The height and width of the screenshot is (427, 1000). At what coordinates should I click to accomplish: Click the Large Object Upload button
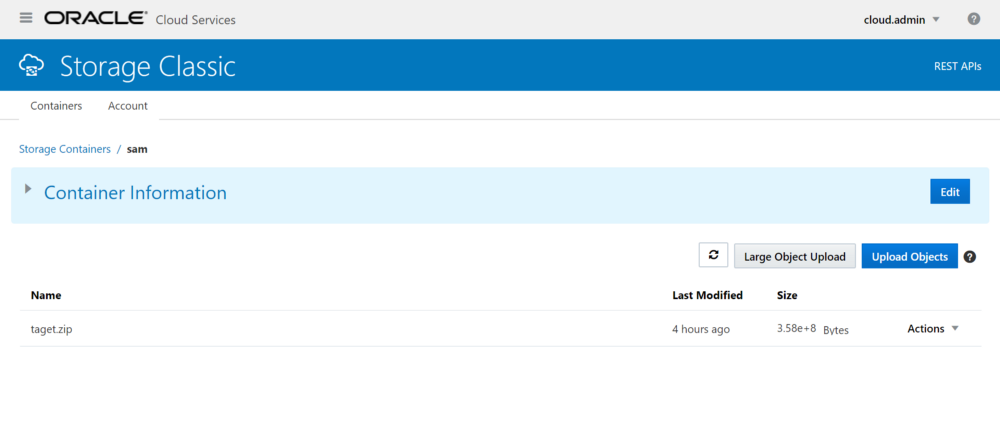(x=795, y=256)
